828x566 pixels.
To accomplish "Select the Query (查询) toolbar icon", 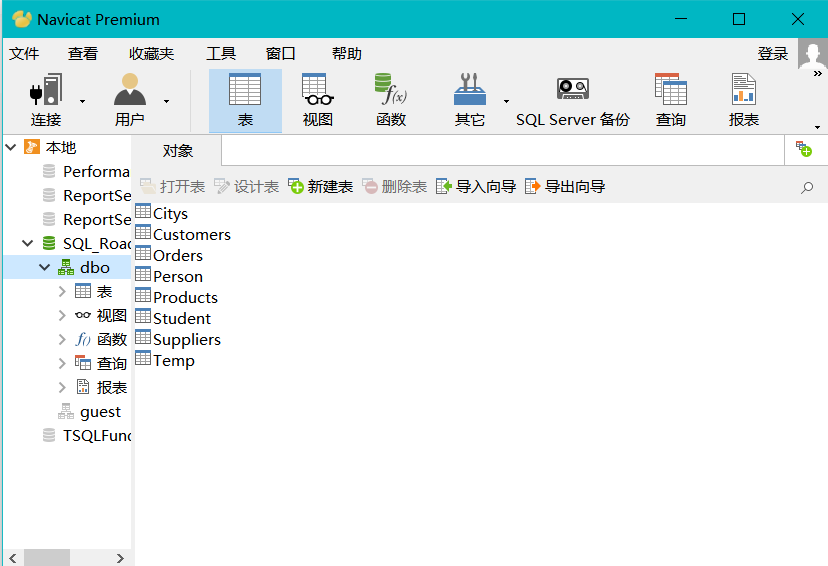I will [671, 100].
